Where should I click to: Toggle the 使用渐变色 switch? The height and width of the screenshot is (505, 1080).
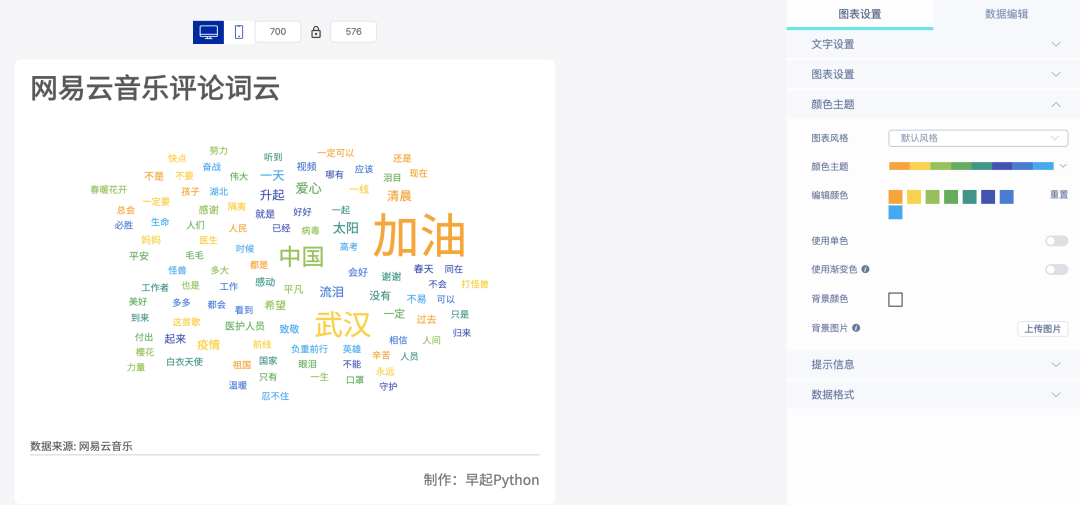tap(1056, 269)
